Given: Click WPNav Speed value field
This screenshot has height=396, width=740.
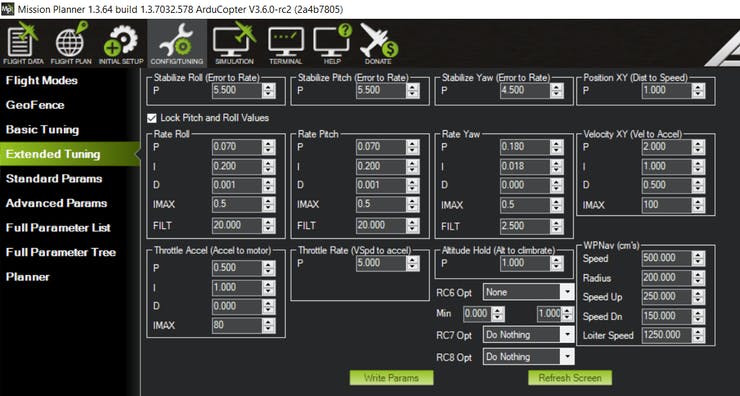Looking at the screenshot, I should click(x=666, y=258).
